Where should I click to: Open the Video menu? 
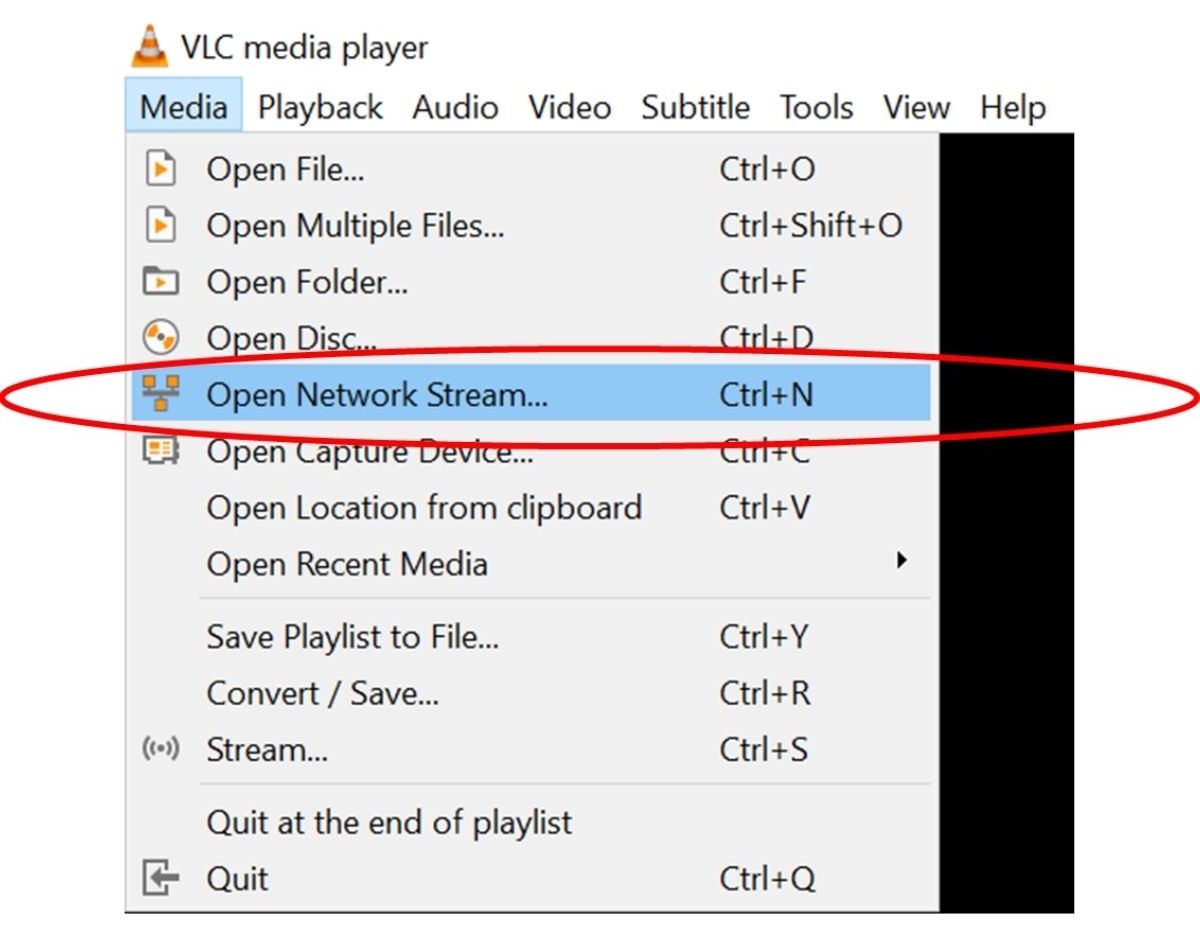click(x=570, y=107)
